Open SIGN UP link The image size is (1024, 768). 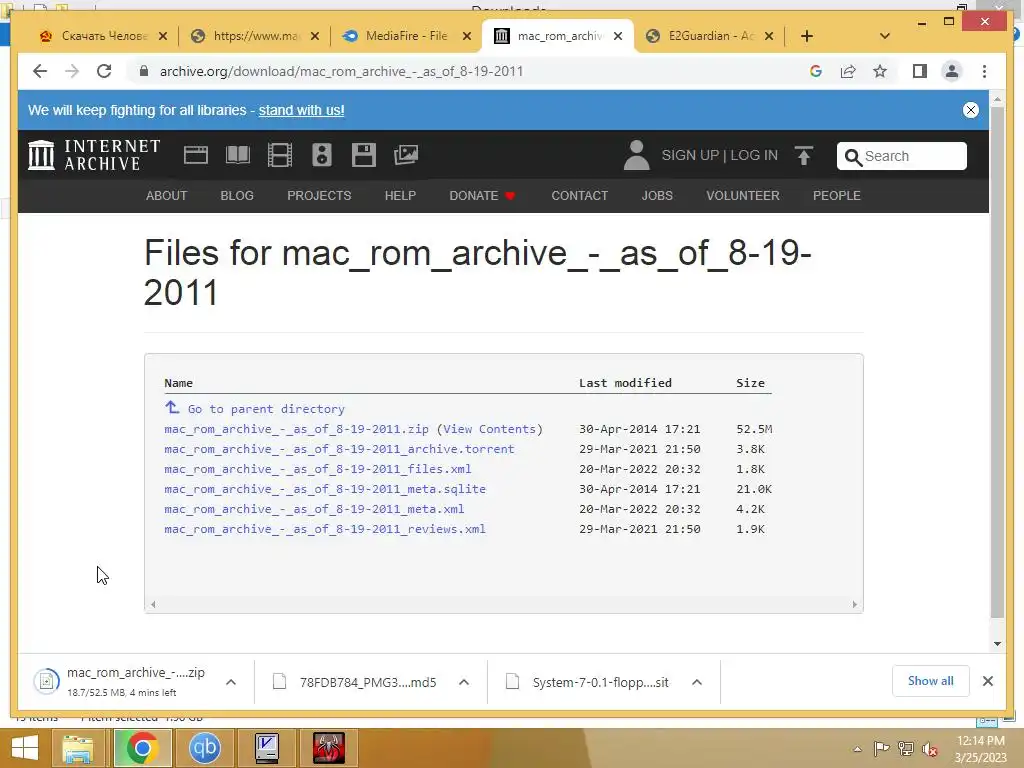coord(690,155)
